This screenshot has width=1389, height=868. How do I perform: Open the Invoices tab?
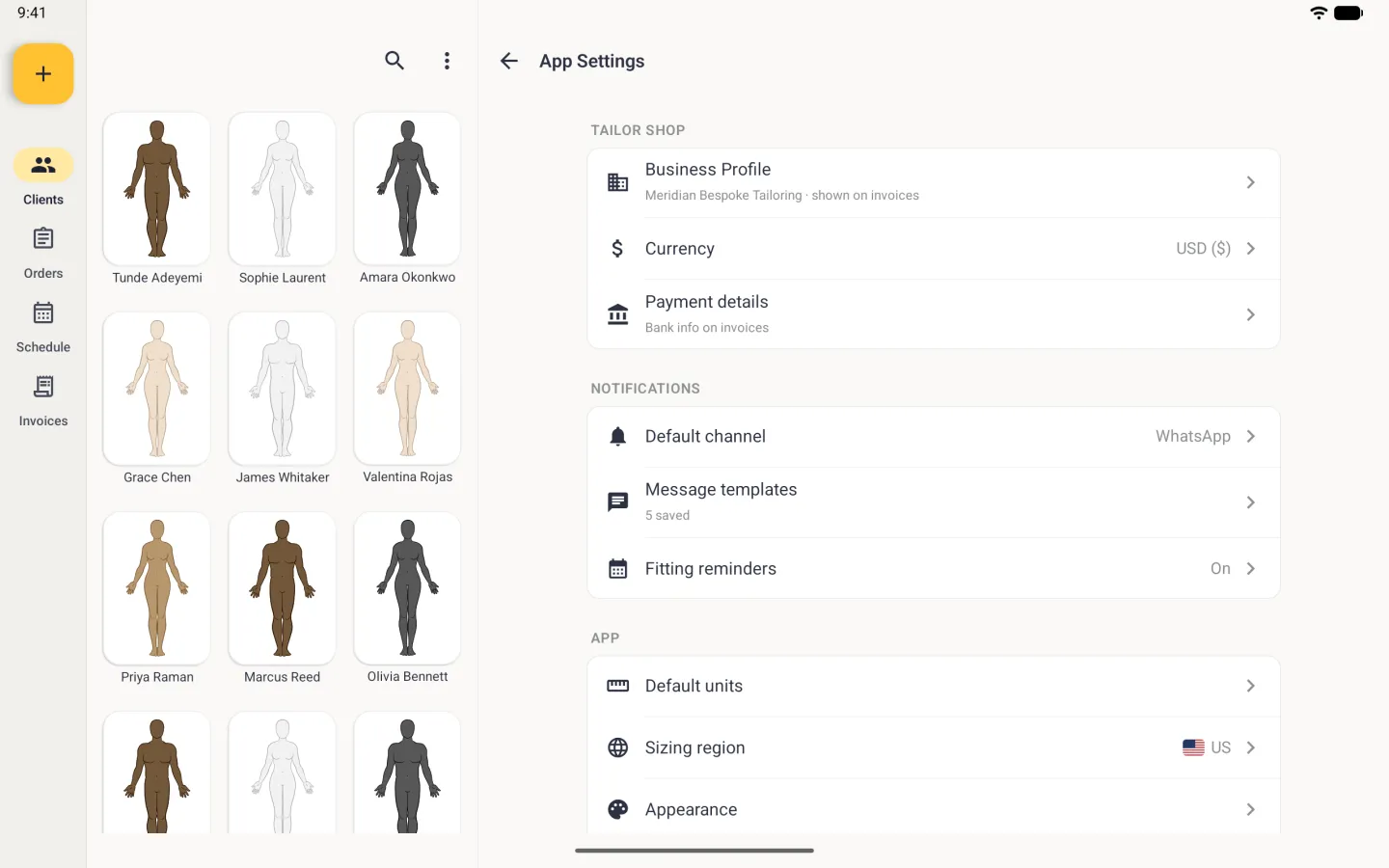(x=43, y=401)
